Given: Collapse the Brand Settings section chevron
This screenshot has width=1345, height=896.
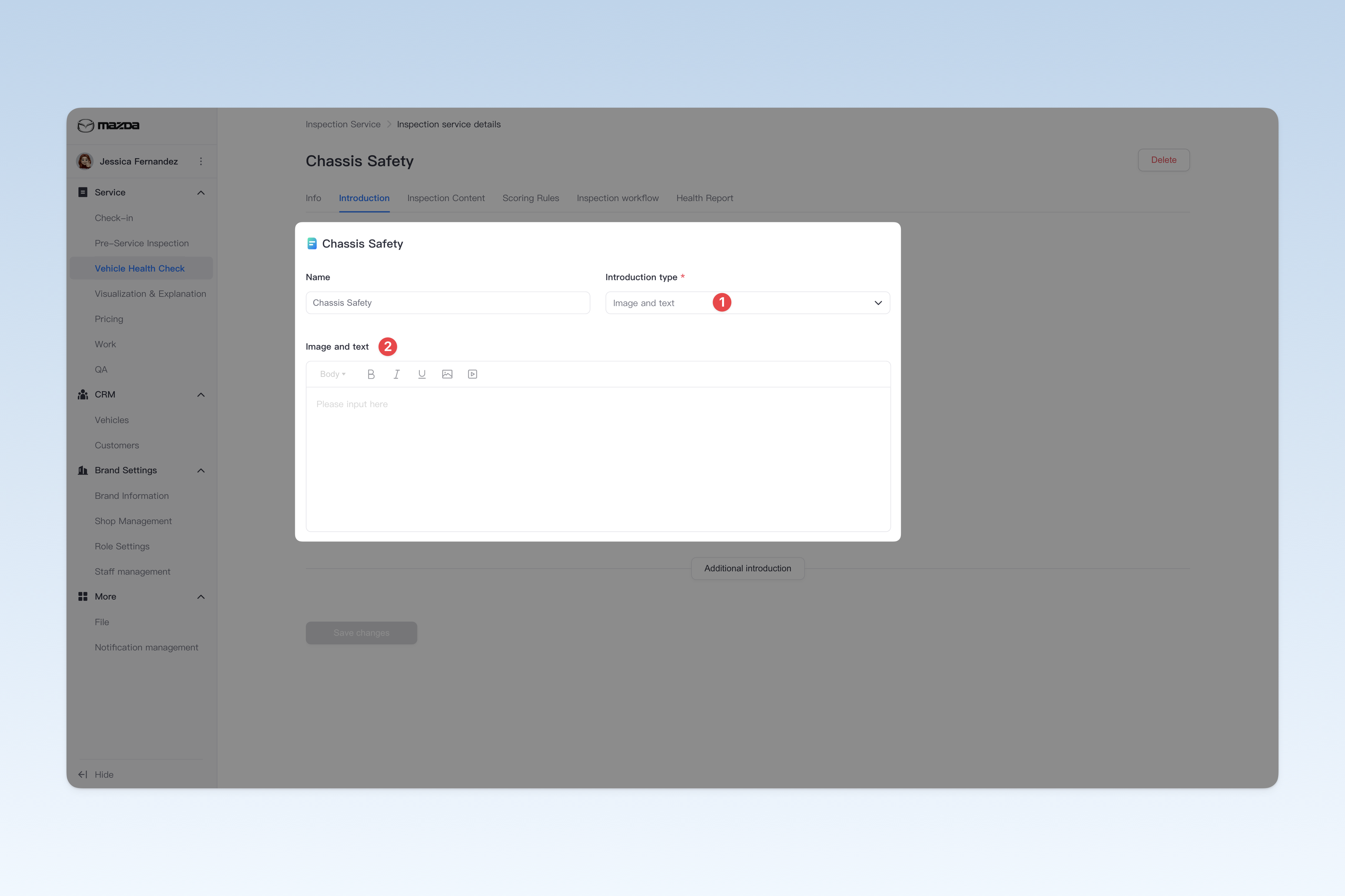Looking at the screenshot, I should click(201, 470).
